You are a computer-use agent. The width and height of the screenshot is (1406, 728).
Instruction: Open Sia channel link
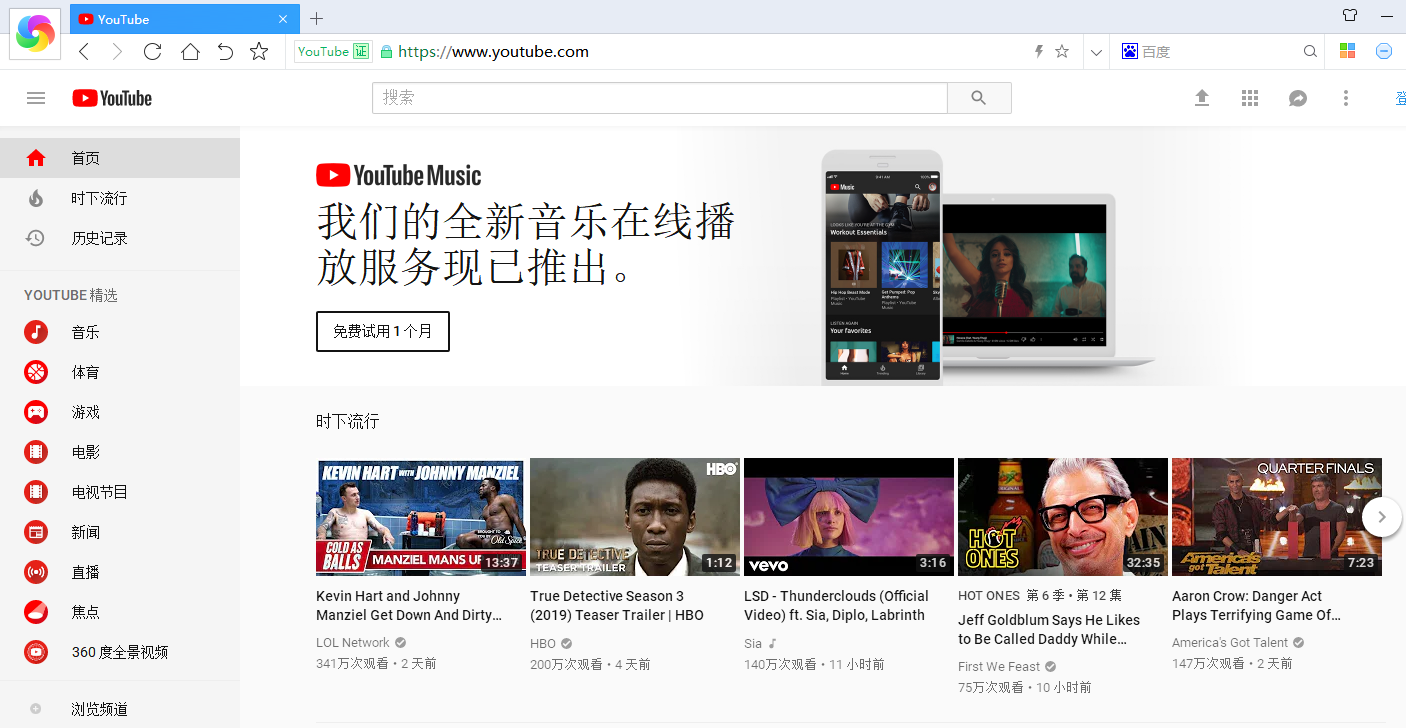(753, 643)
